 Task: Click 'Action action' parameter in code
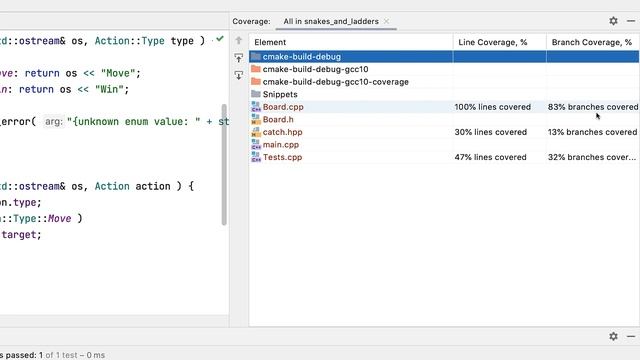132,186
